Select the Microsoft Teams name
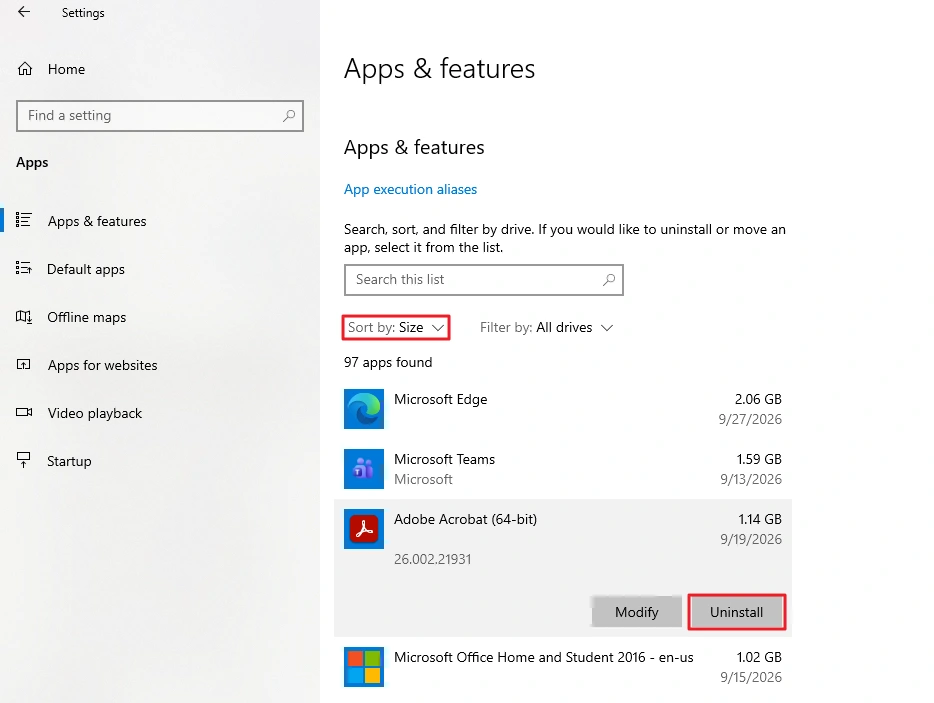The image size is (934, 703). point(444,459)
